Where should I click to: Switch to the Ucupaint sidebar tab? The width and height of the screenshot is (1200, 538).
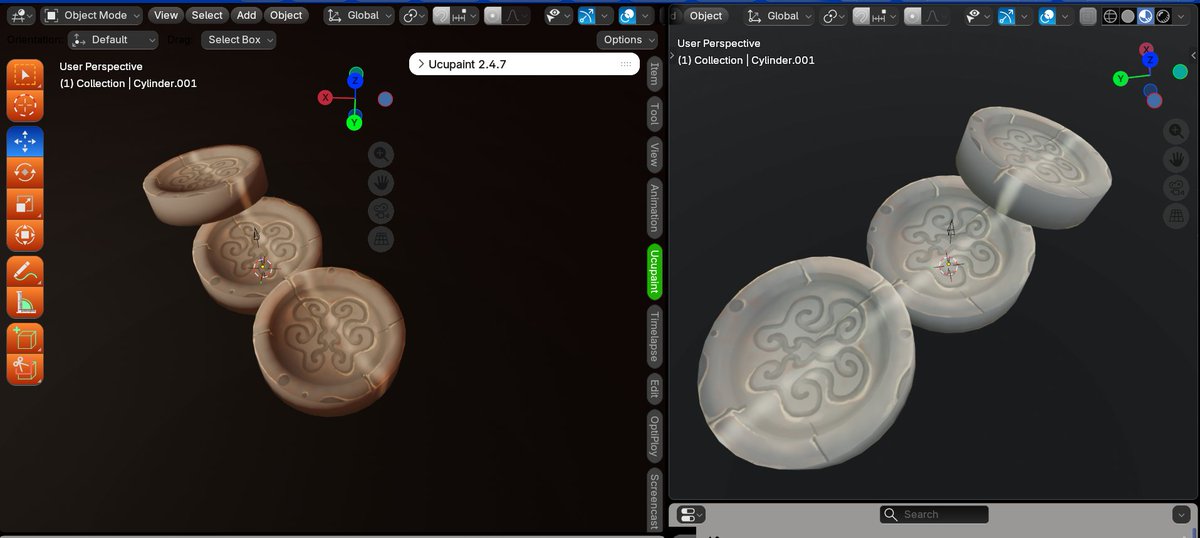point(654,272)
